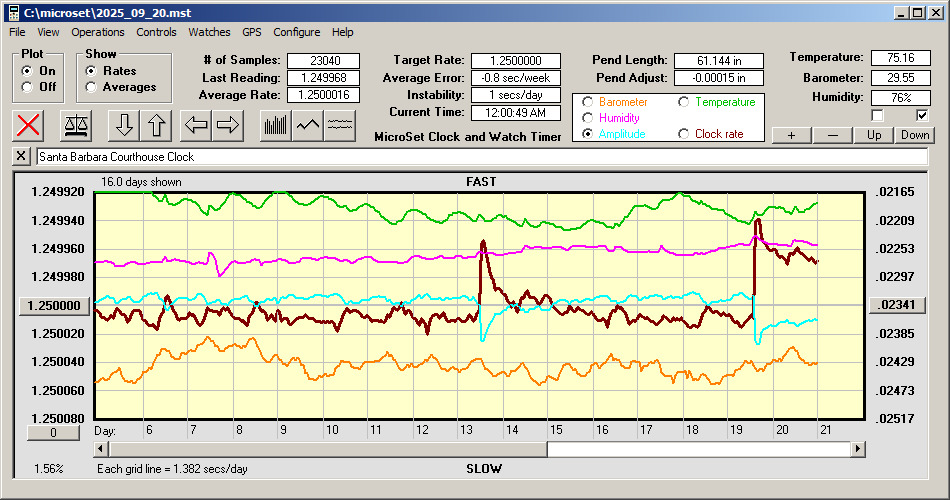Viewport: 950px width, 500px height.
Task: Select the zigzag line graph icon
Action: click(308, 125)
